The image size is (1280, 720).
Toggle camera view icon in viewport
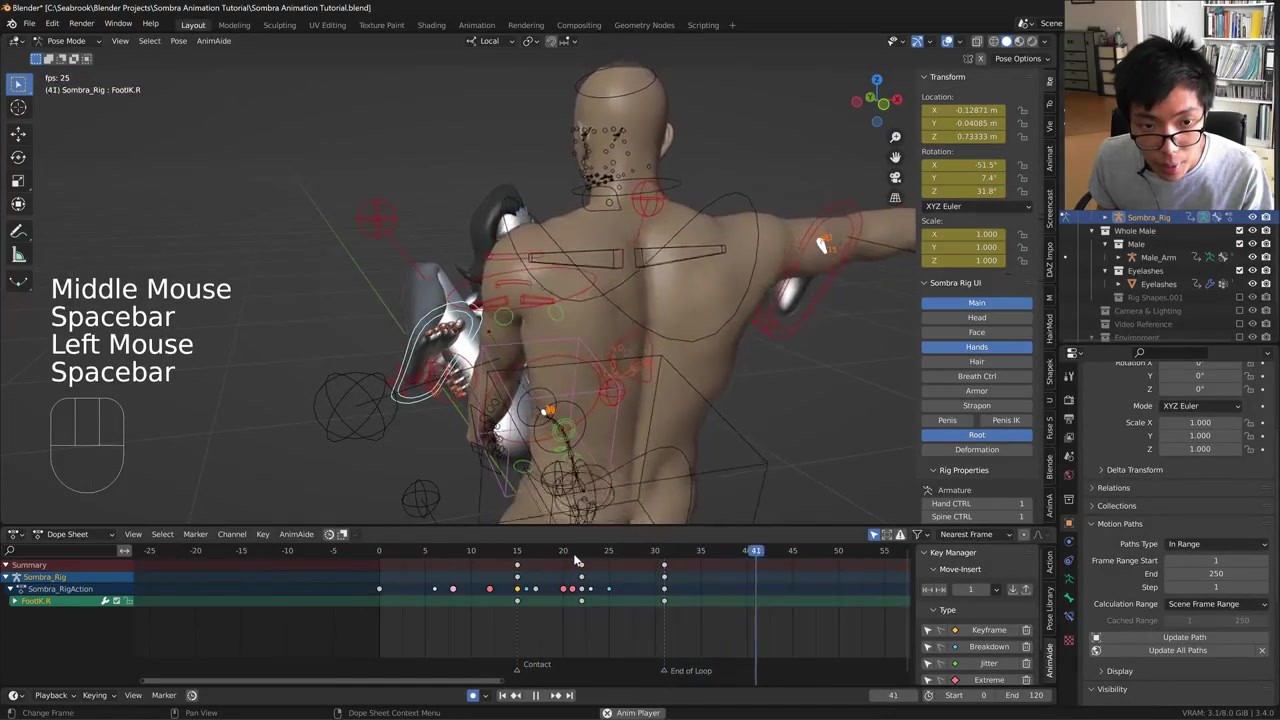[x=895, y=177]
